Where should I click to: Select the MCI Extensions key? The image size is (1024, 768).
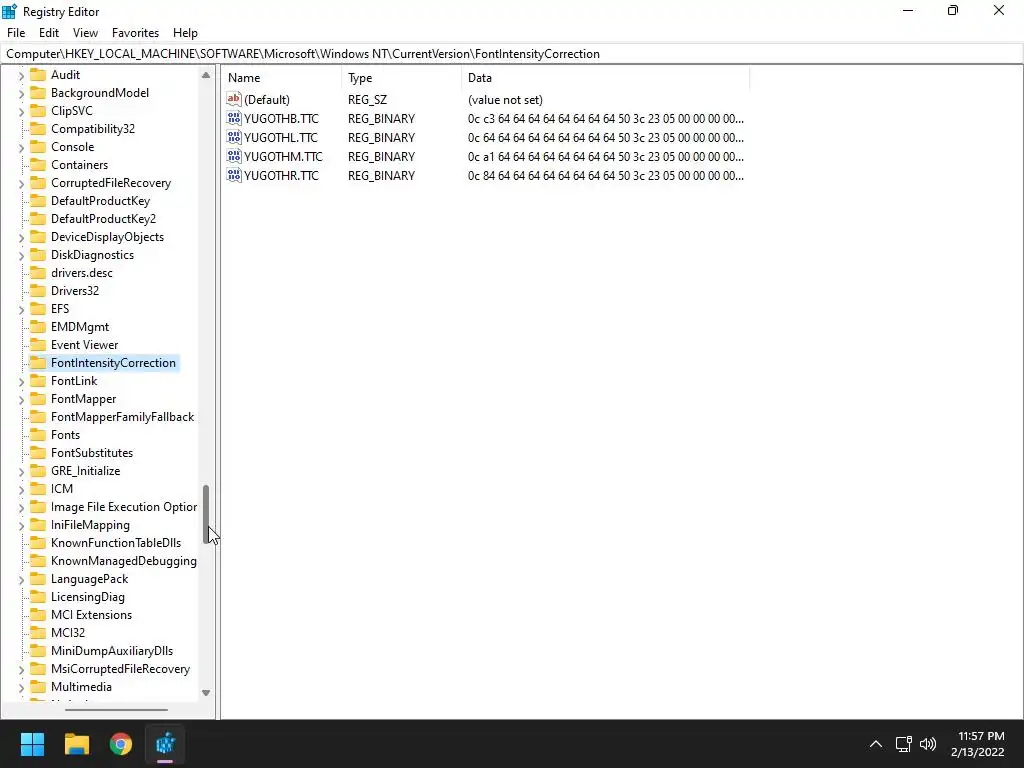[91, 615]
